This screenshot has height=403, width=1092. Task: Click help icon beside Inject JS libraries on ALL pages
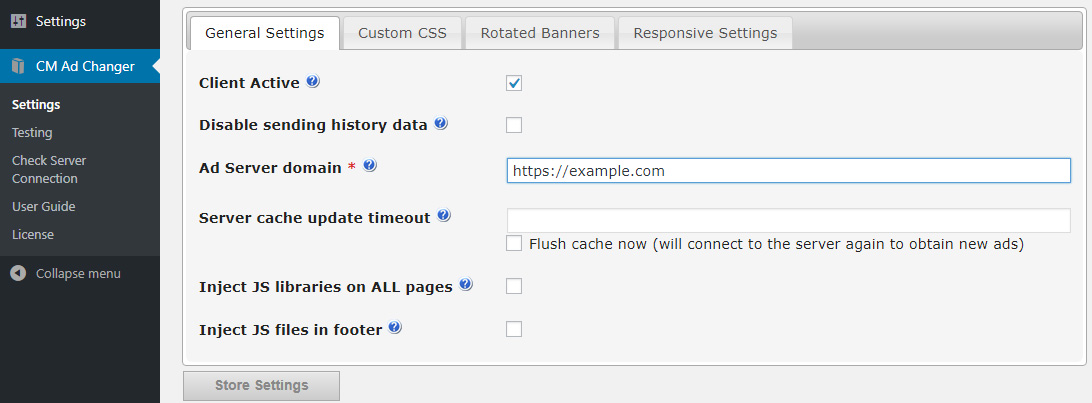pyautogui.click(x=466, y=284)
